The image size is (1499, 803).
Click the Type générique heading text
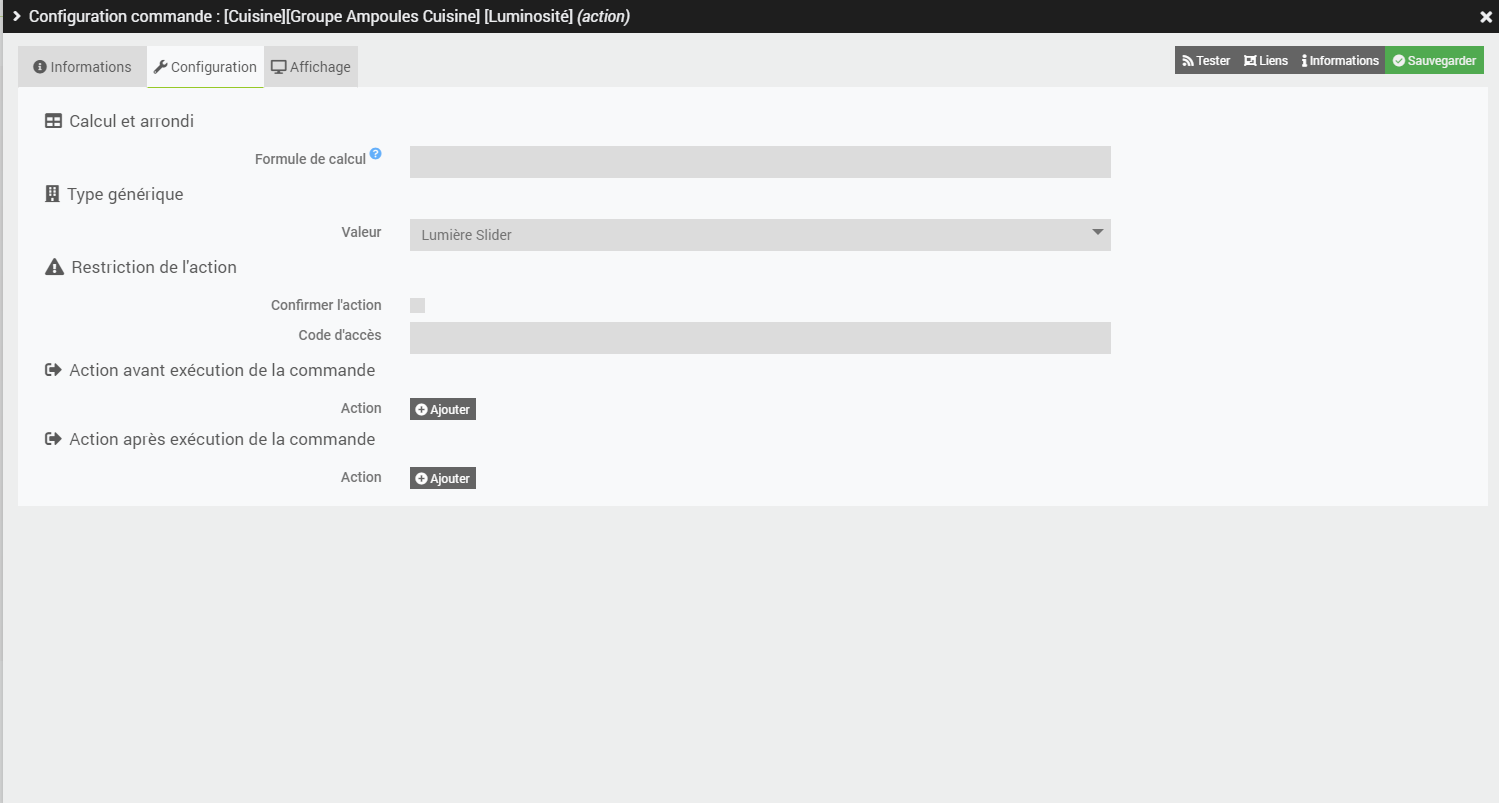pos(125,194)
